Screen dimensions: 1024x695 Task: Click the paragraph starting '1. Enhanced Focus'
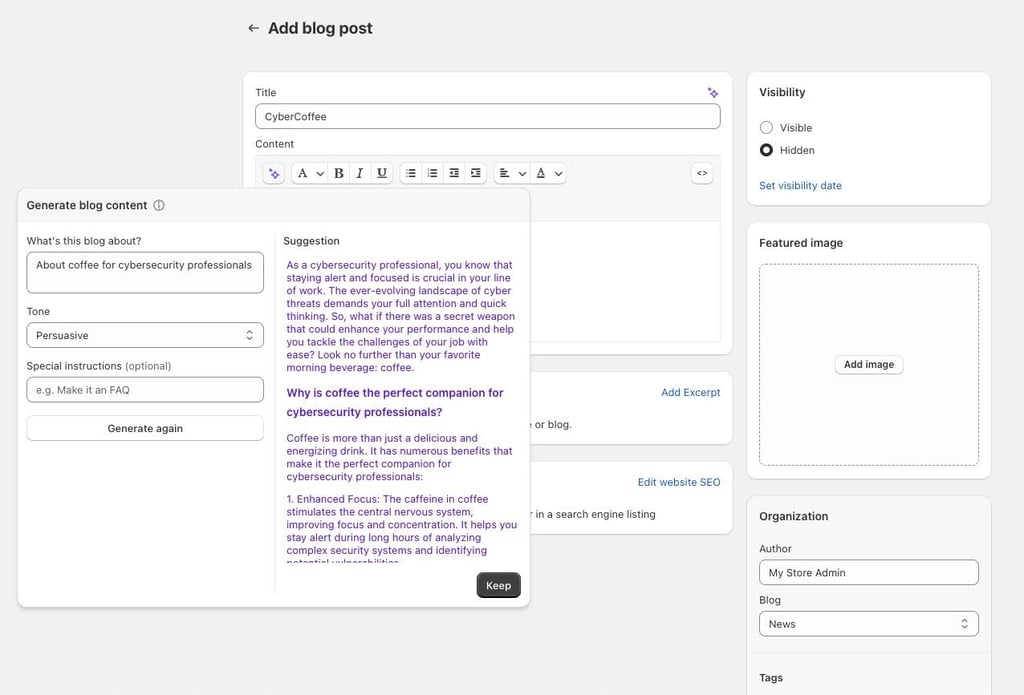(x=401, y=528)
